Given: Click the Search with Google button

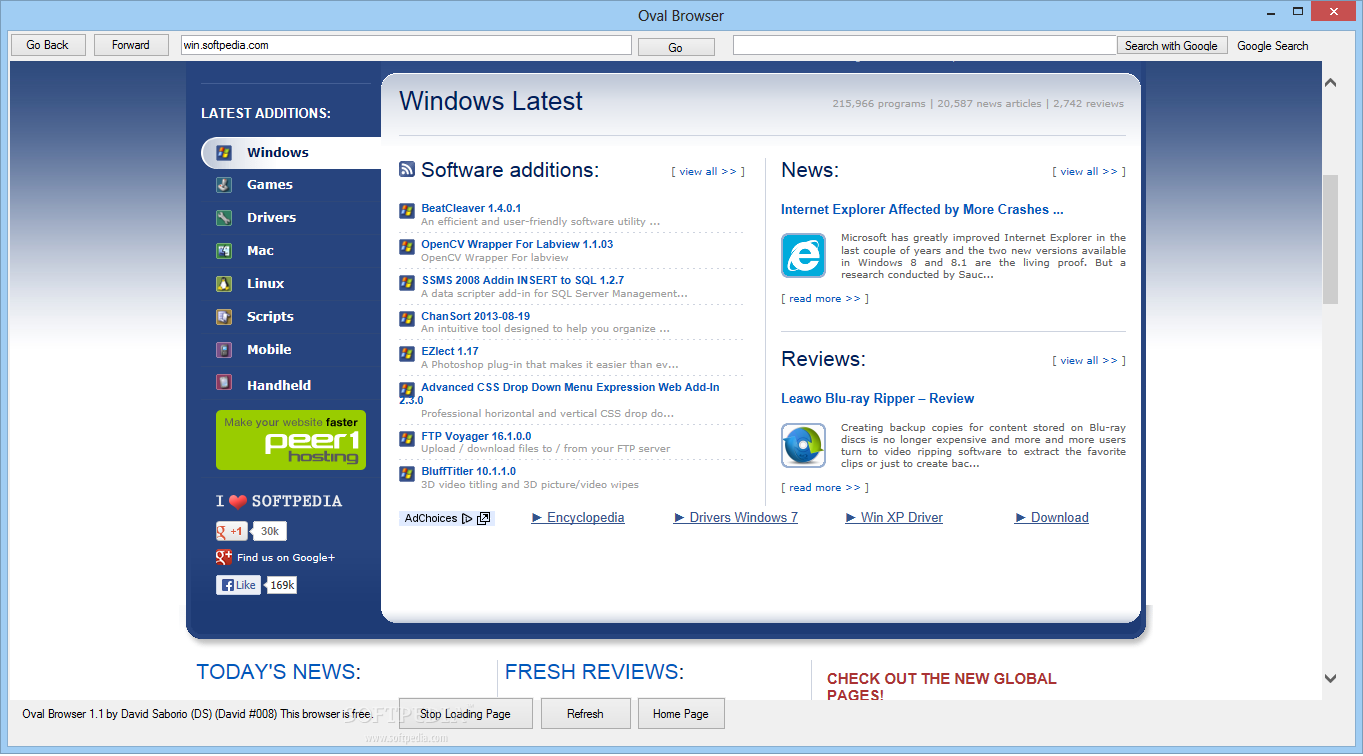Looking at the screenshot, I should 1172,45.
